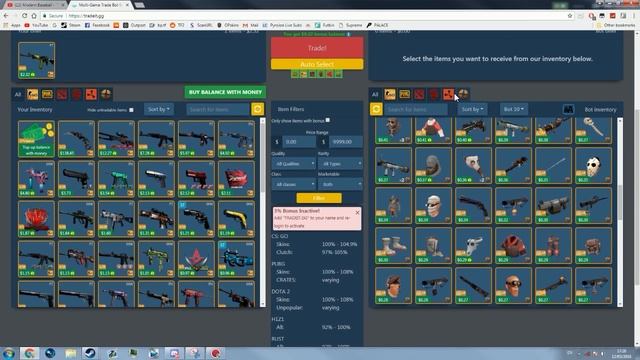The height and width of the screenshot is (360, 640).
Task: Refresh Your Inventory with yellow reload icon
Action: click(258, 109)
